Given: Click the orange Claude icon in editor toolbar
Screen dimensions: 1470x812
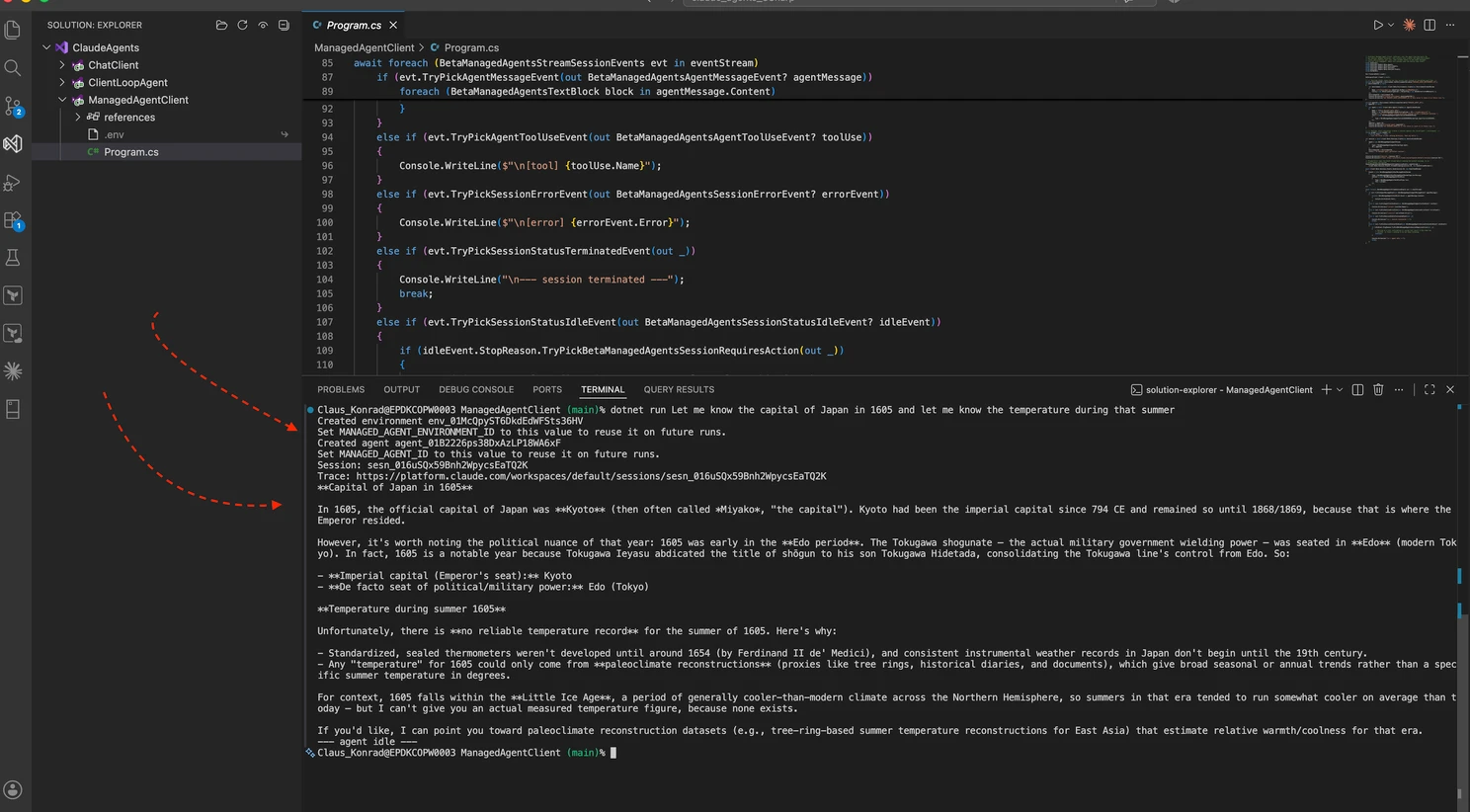Looking at the screenshot, I should click(x=1409, y=25).
